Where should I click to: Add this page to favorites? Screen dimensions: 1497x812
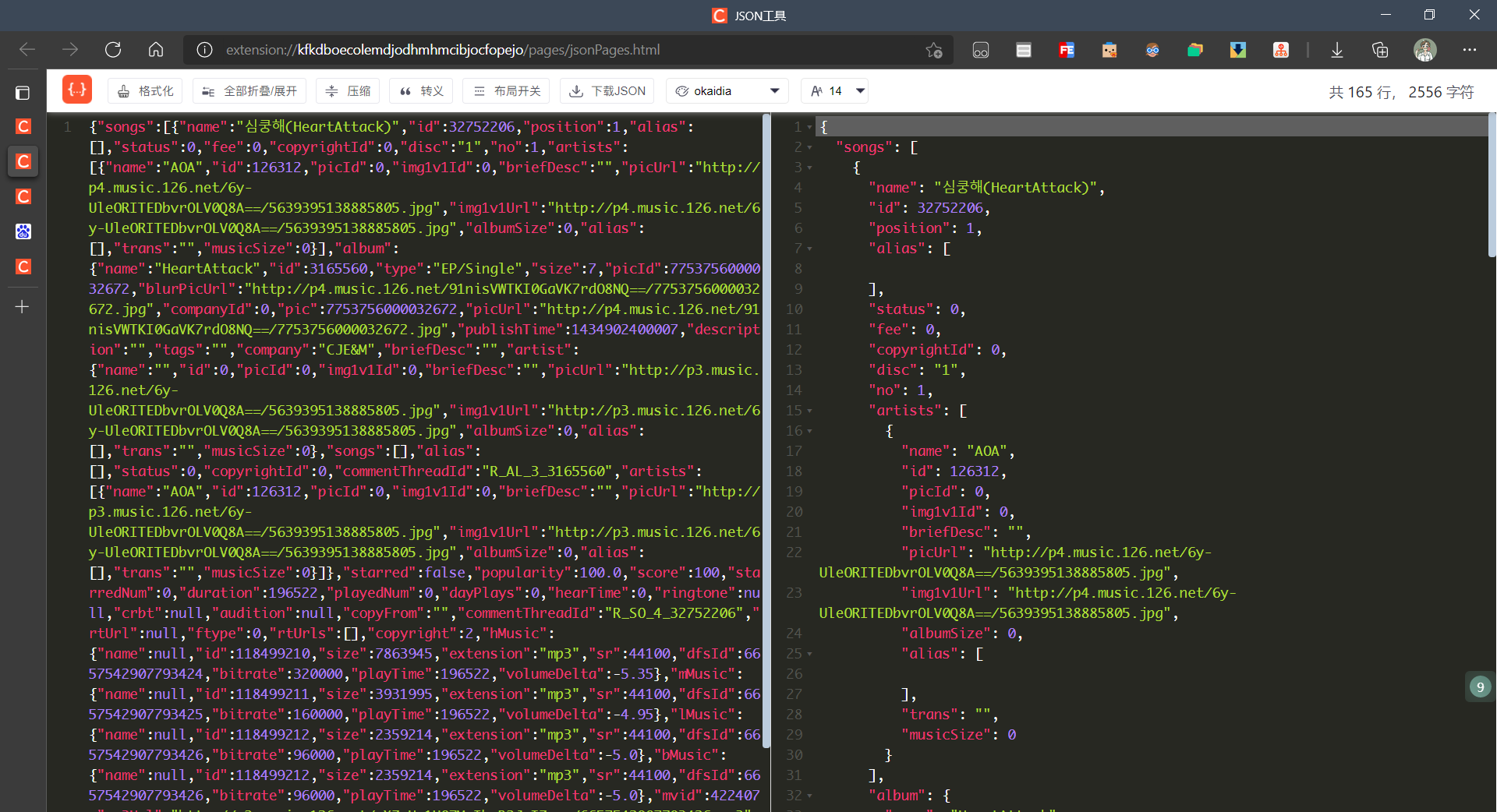[x=934, y=50]
